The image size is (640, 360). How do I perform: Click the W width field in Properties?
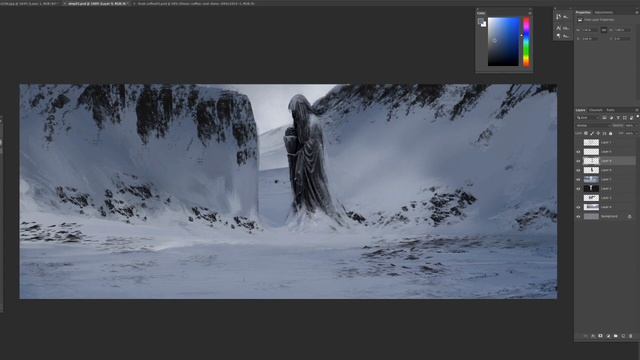(x=590, y=30)
